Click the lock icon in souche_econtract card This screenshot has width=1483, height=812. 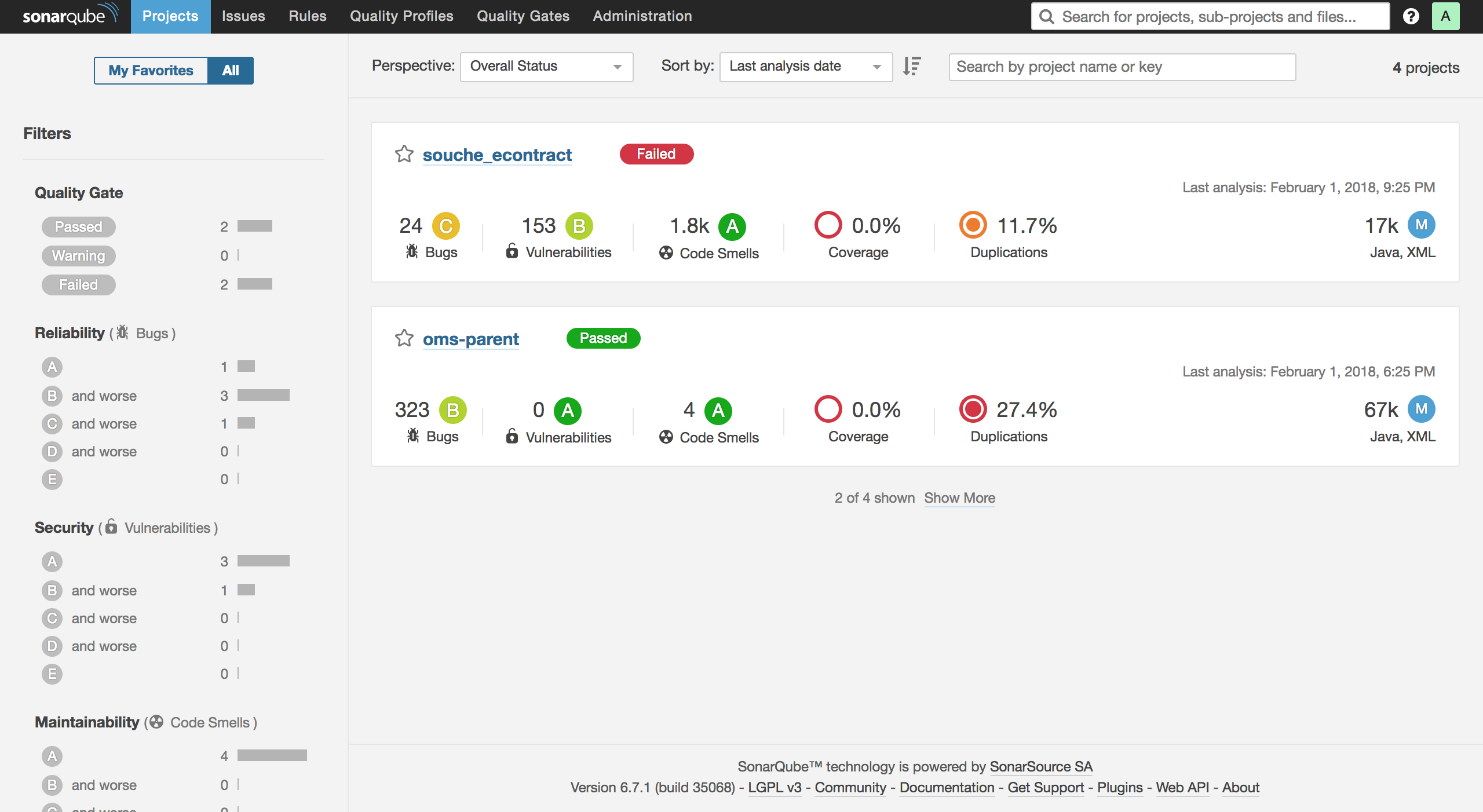click(512, 250)
